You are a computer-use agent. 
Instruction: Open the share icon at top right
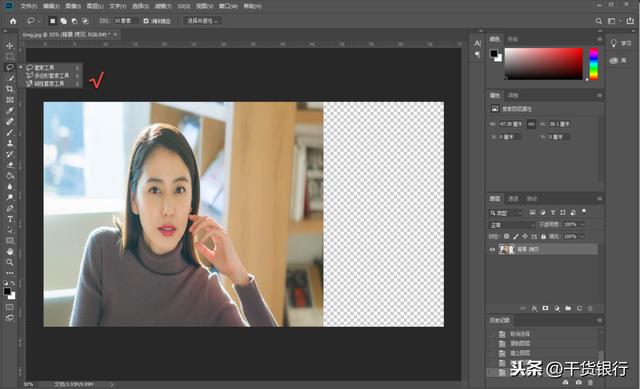click(x=630, y=21)
